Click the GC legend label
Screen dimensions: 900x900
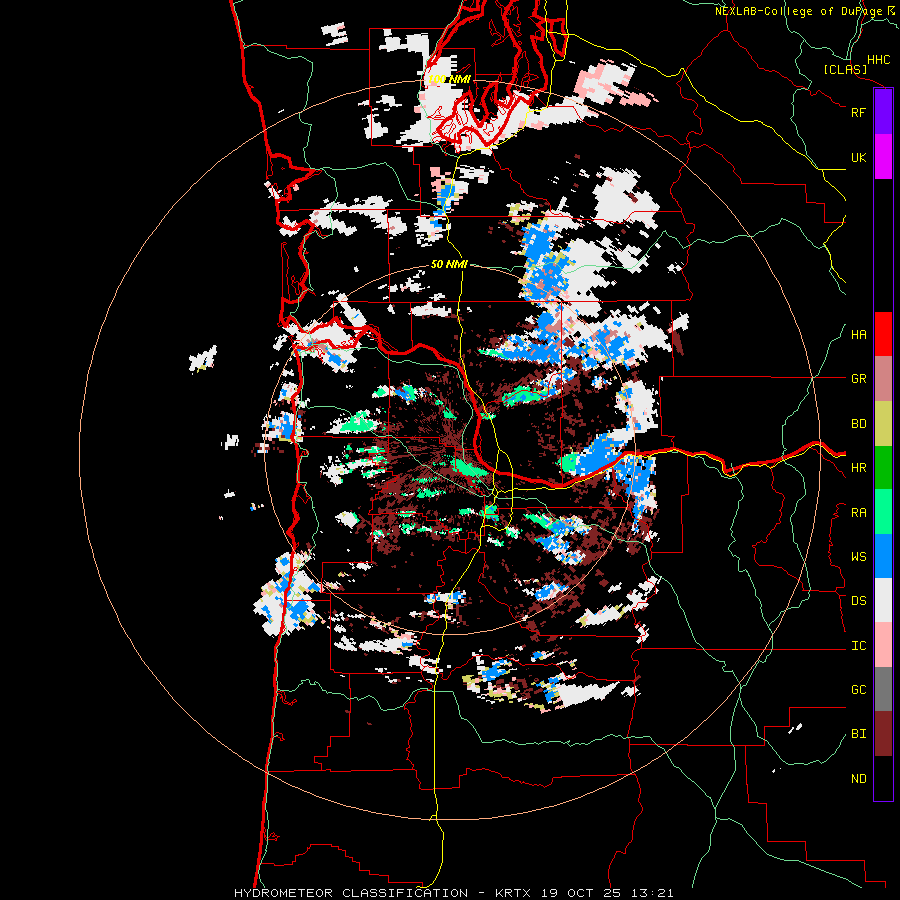click(859, 690)
